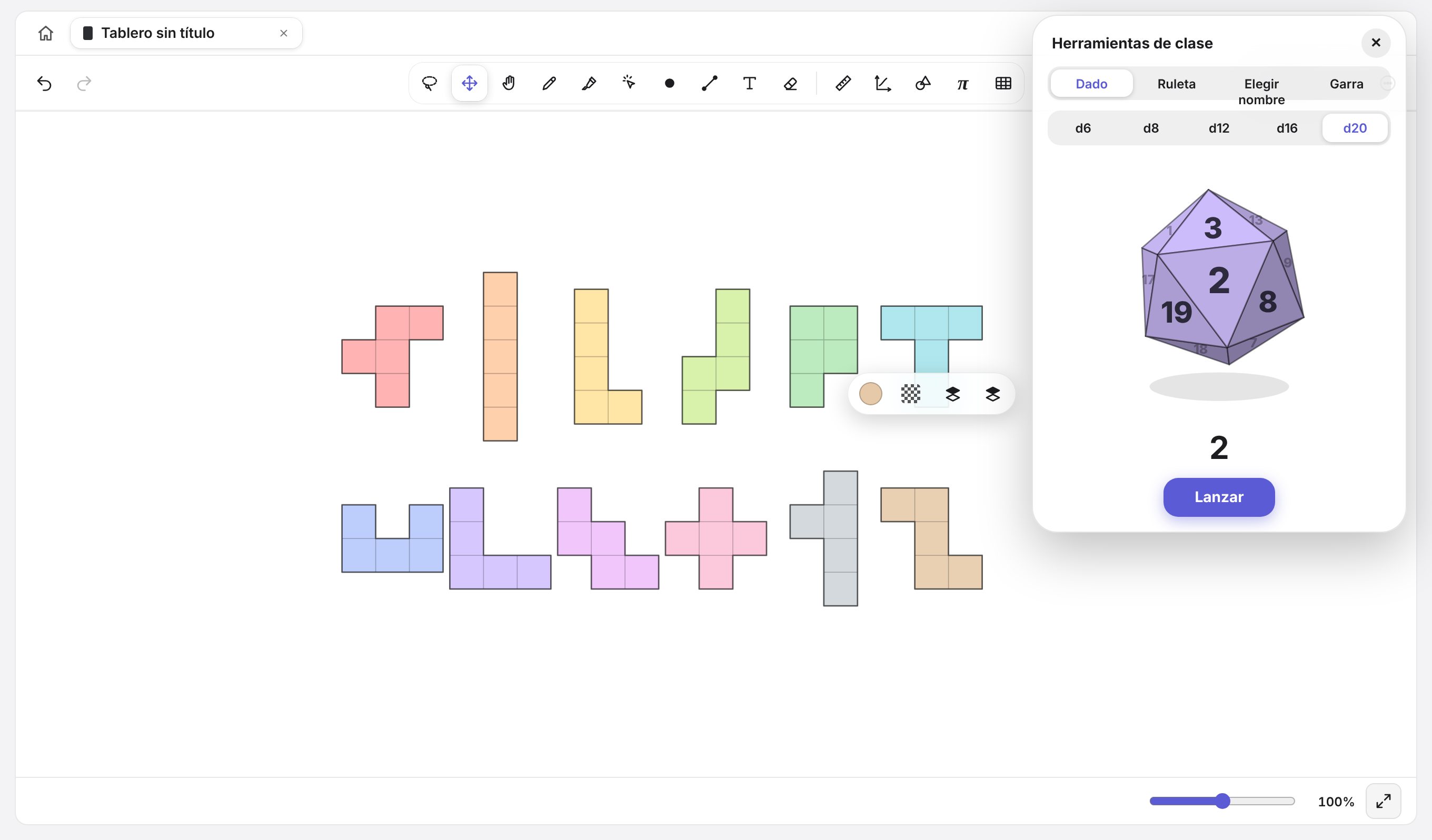This screenshot has height=840, width=1432.
Task: Pick the eraser tool
Action: pyautogui.click(x=790, y=84)
